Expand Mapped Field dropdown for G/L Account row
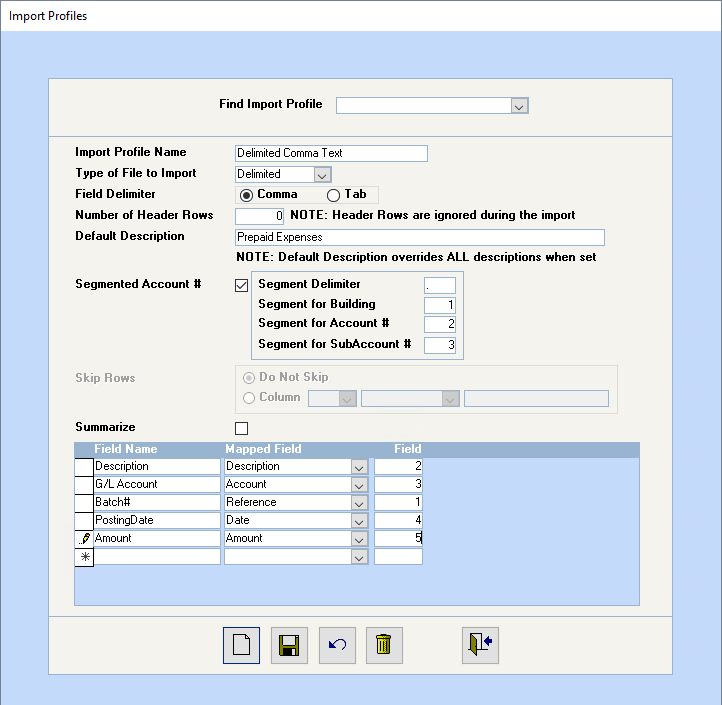This screenshot has height=705, width=722. click(359, 484)
